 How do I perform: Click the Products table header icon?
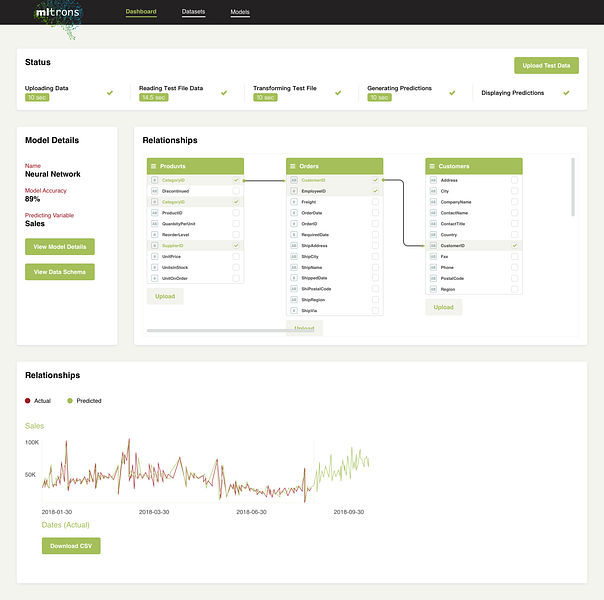click(x=153, y=166)
